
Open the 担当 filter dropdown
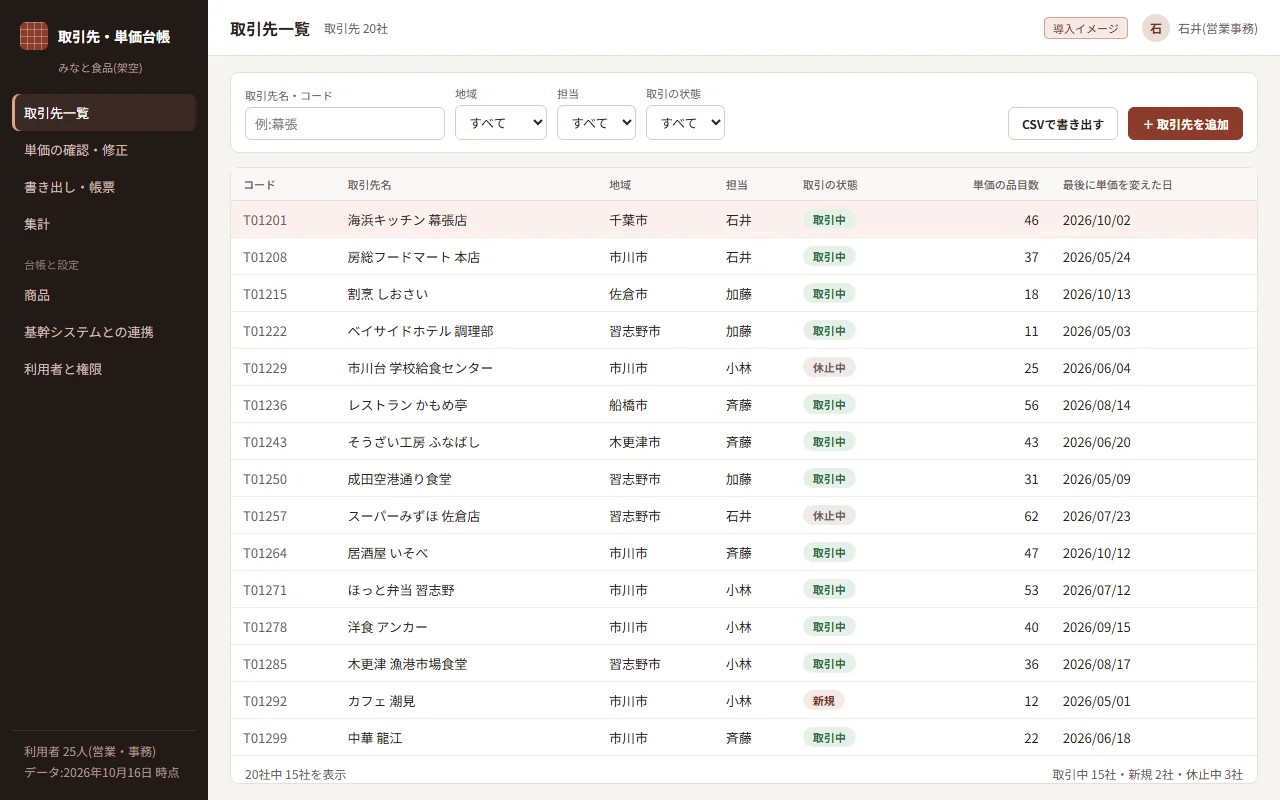tap(596, 123)
